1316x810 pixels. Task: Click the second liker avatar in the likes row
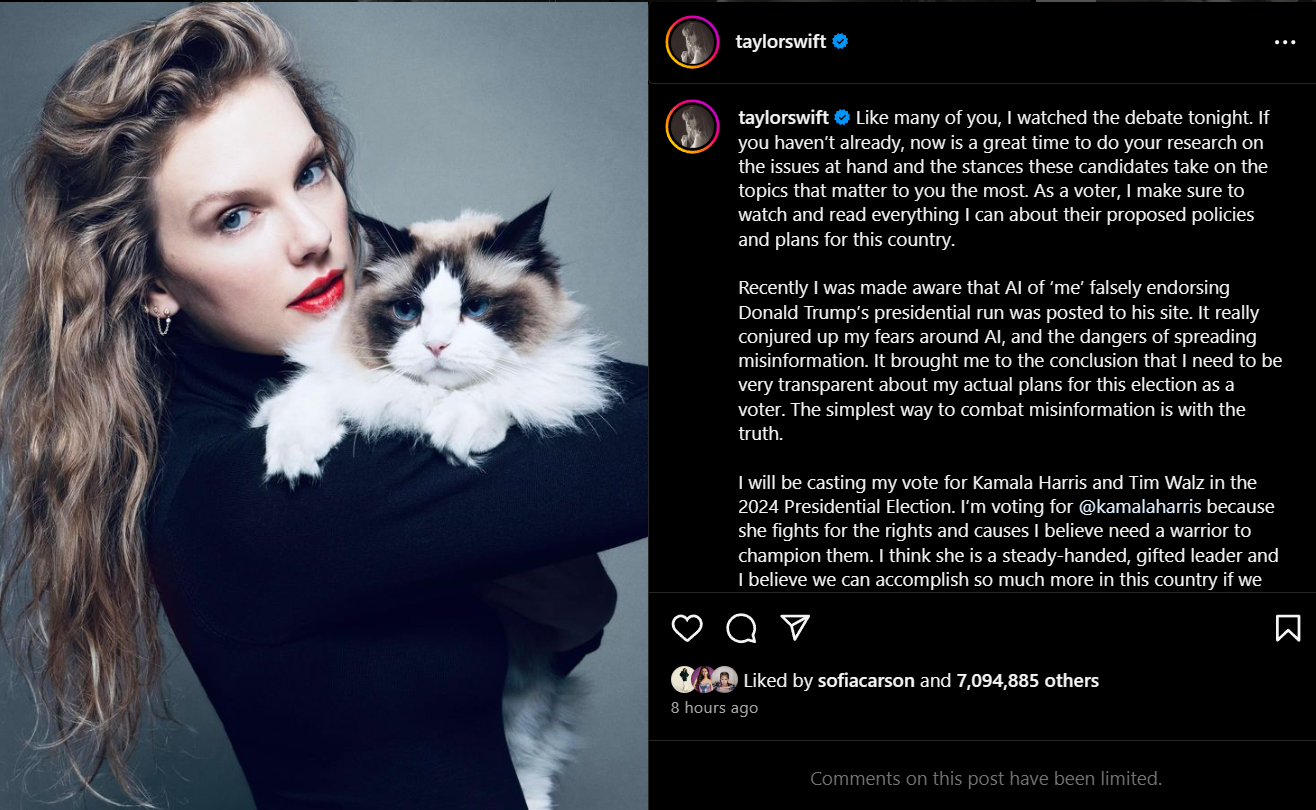pos(704,680)
